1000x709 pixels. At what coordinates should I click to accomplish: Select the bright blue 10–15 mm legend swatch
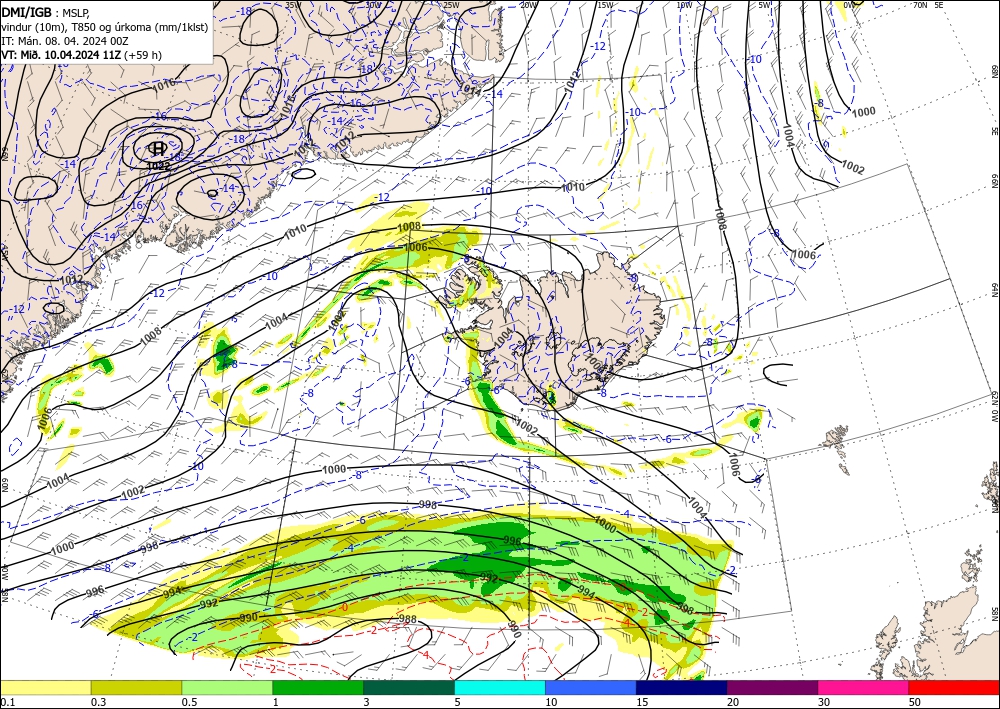591,687
